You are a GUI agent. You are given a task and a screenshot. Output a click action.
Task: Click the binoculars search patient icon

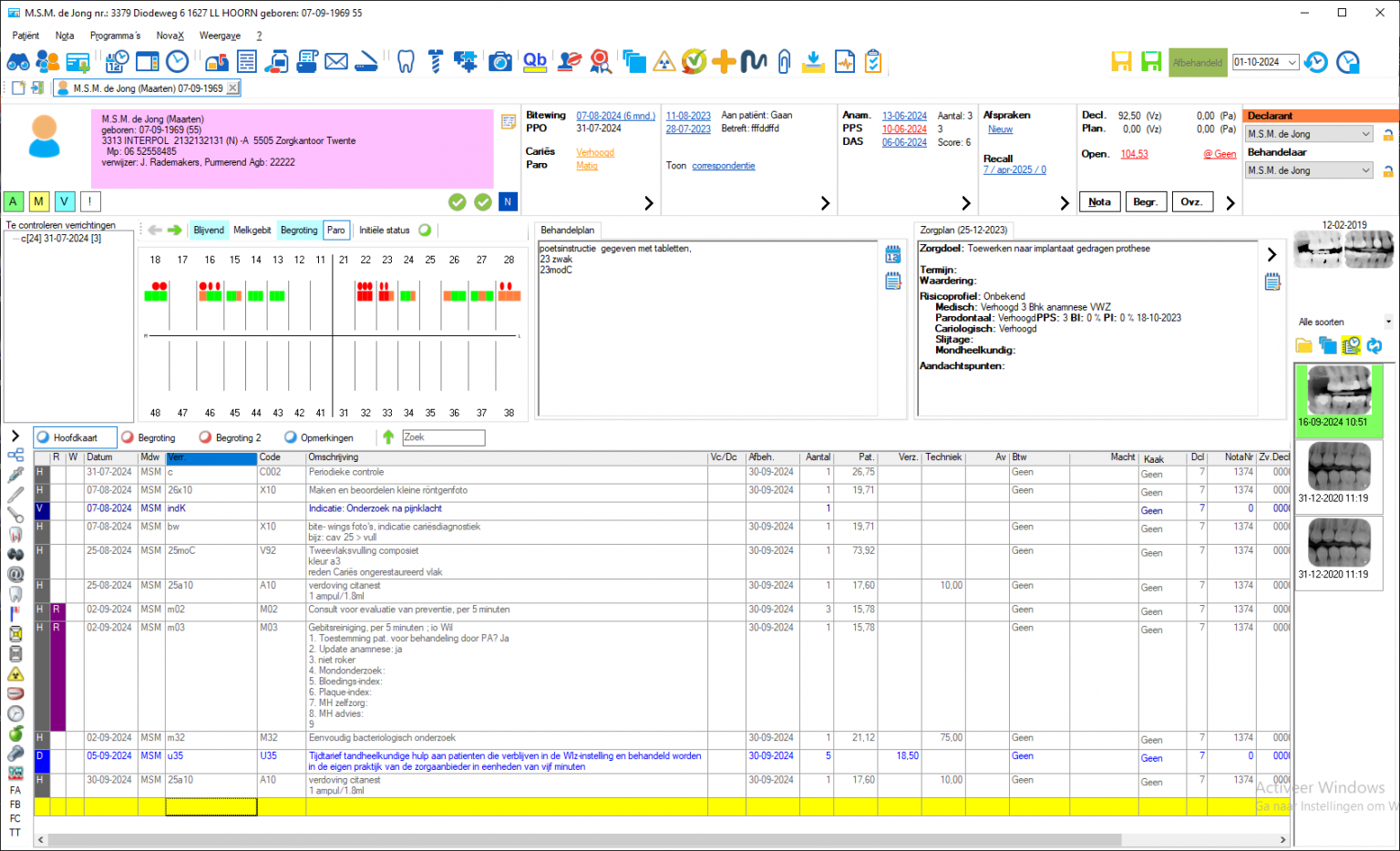(18, 62)
